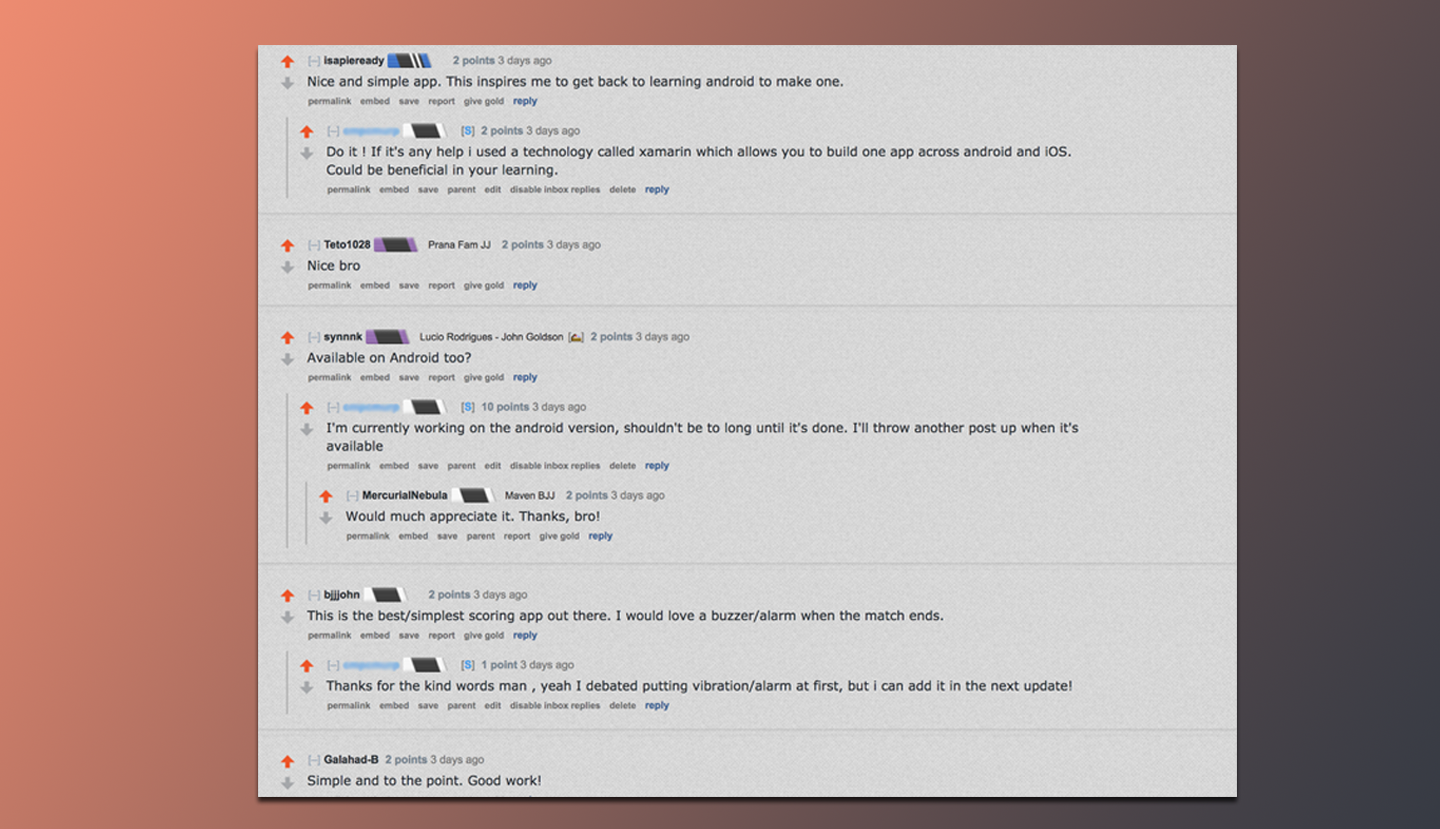
Task: Click parent under MercurialNebula's comment
Action: click(480, 536)
